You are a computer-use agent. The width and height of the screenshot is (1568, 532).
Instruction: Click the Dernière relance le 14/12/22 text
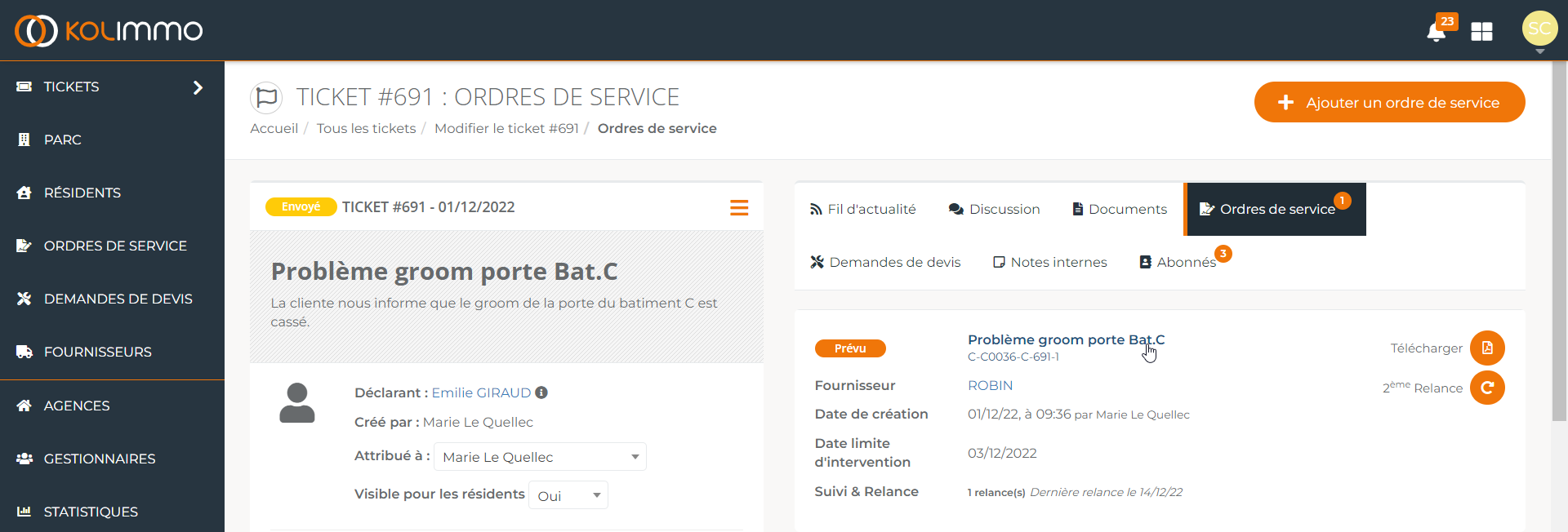[x=1107, y=492]
